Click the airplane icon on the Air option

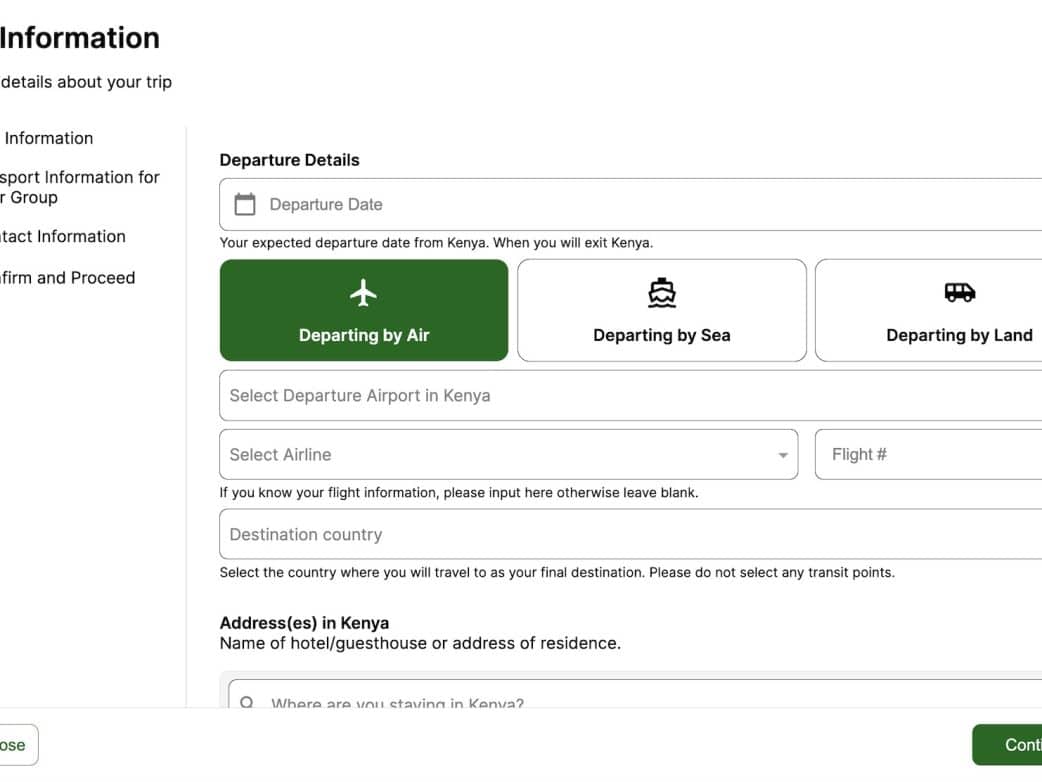point(364,293)
